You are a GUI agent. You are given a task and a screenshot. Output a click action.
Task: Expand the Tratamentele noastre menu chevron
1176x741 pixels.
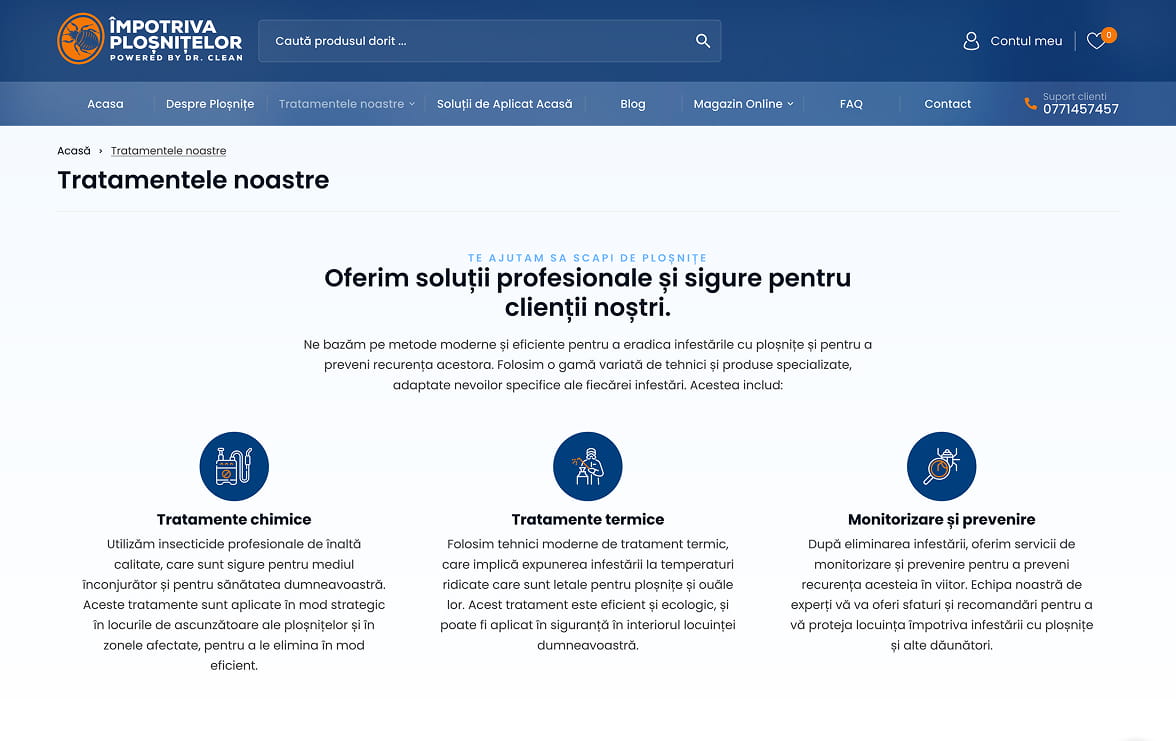412,104
